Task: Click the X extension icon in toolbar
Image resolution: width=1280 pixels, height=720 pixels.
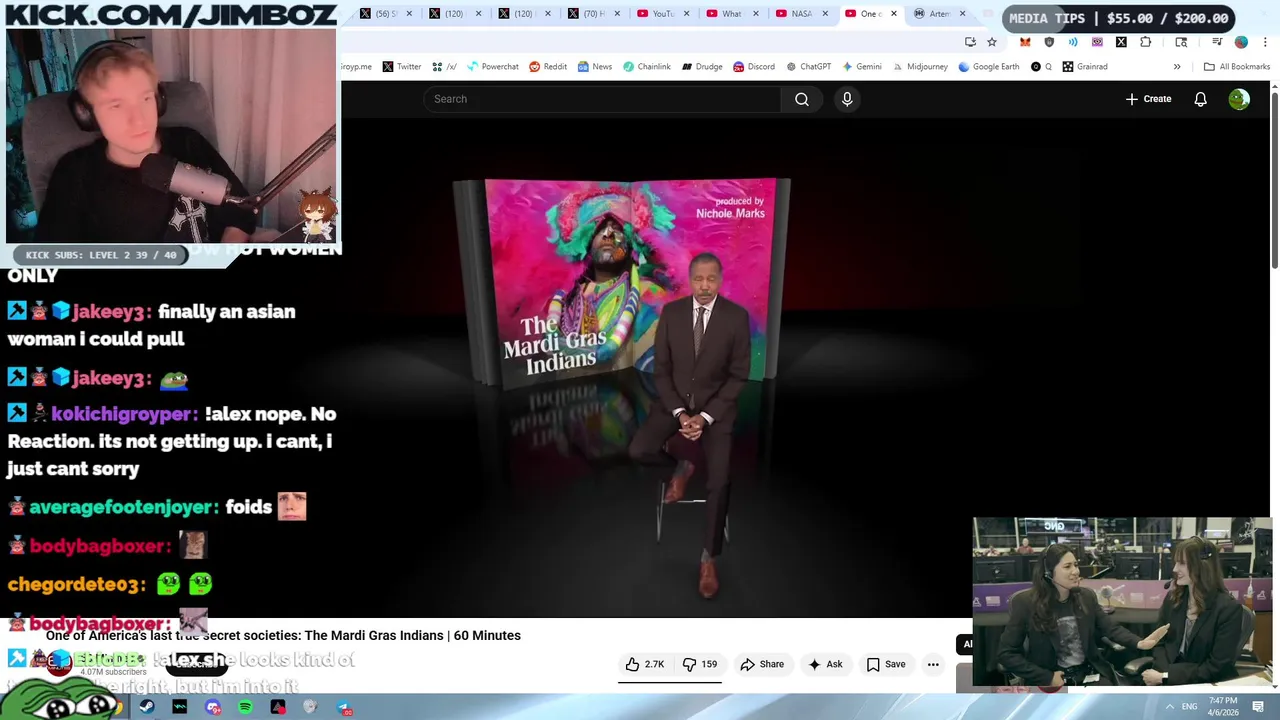Action: pyautogui.click(x=1121, y=42)
